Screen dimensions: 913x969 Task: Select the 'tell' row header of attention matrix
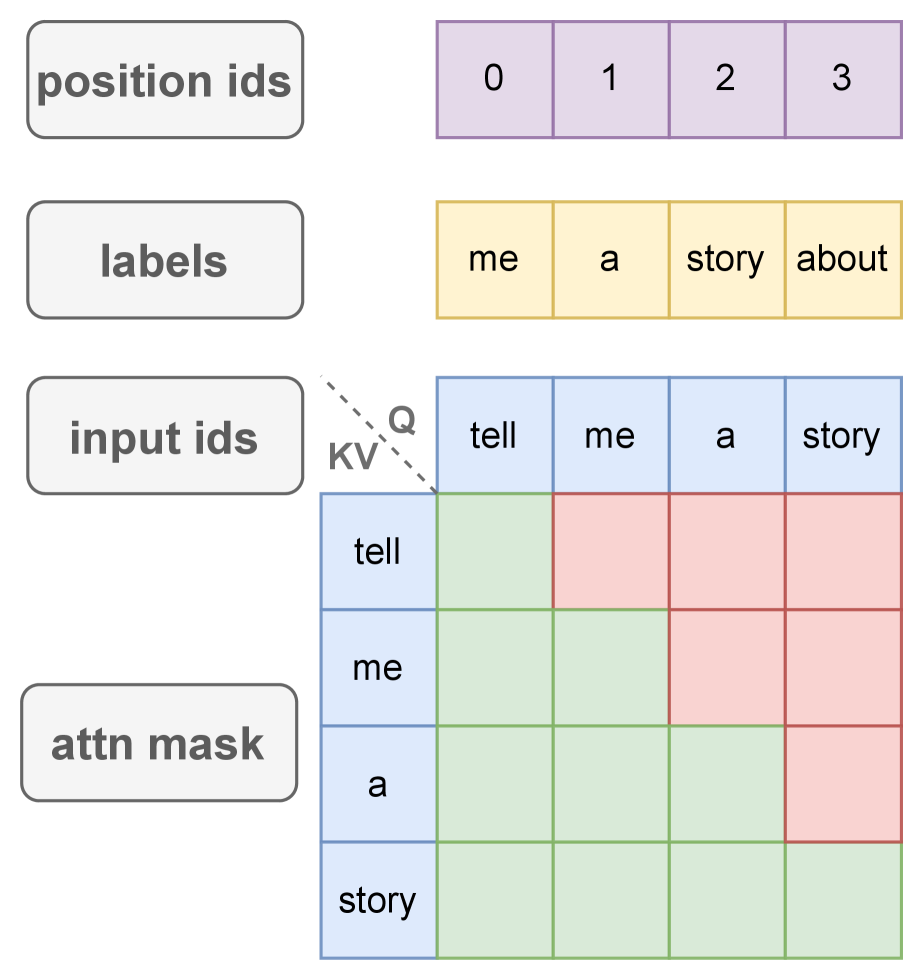click(x=378, y=551)
